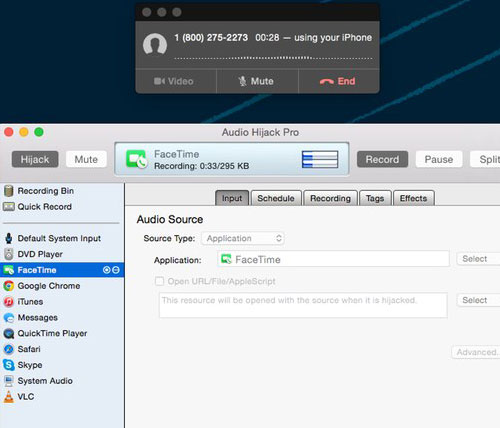Click the audio level meter in status display

[x=320, y=159]
